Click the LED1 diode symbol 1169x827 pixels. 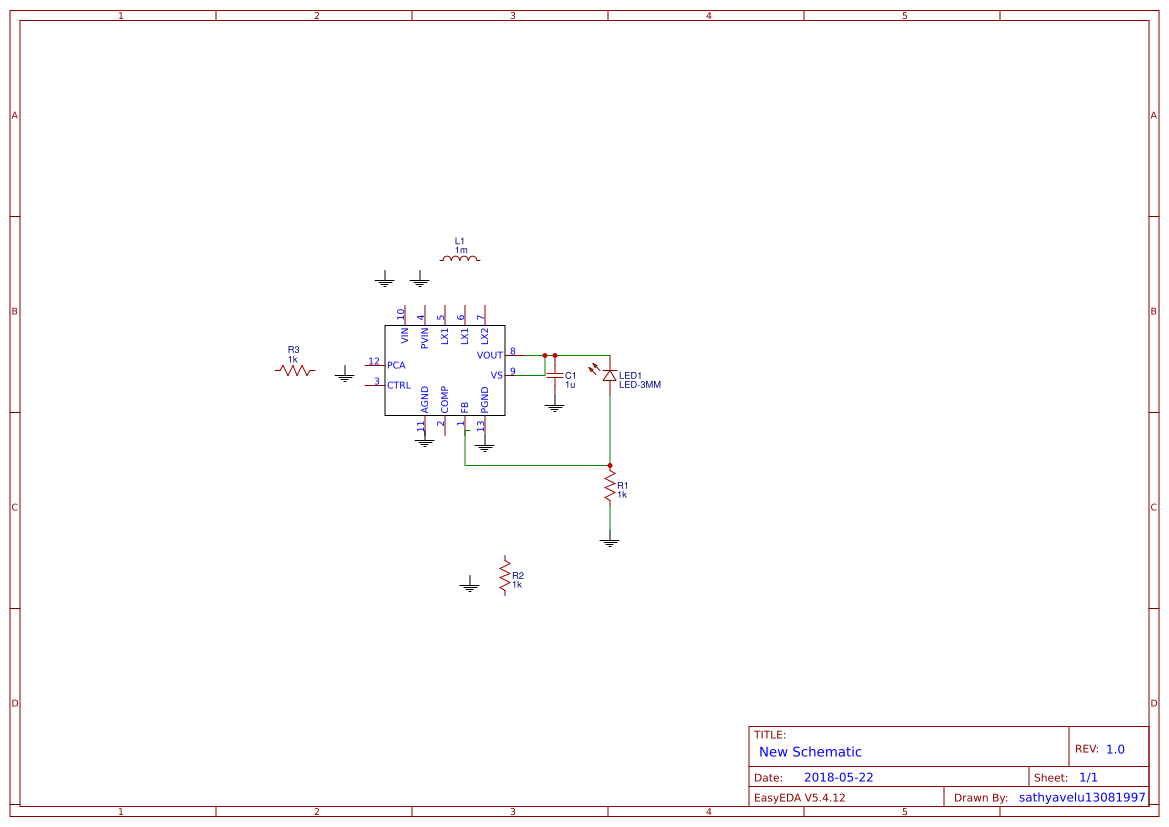(608, 374)
